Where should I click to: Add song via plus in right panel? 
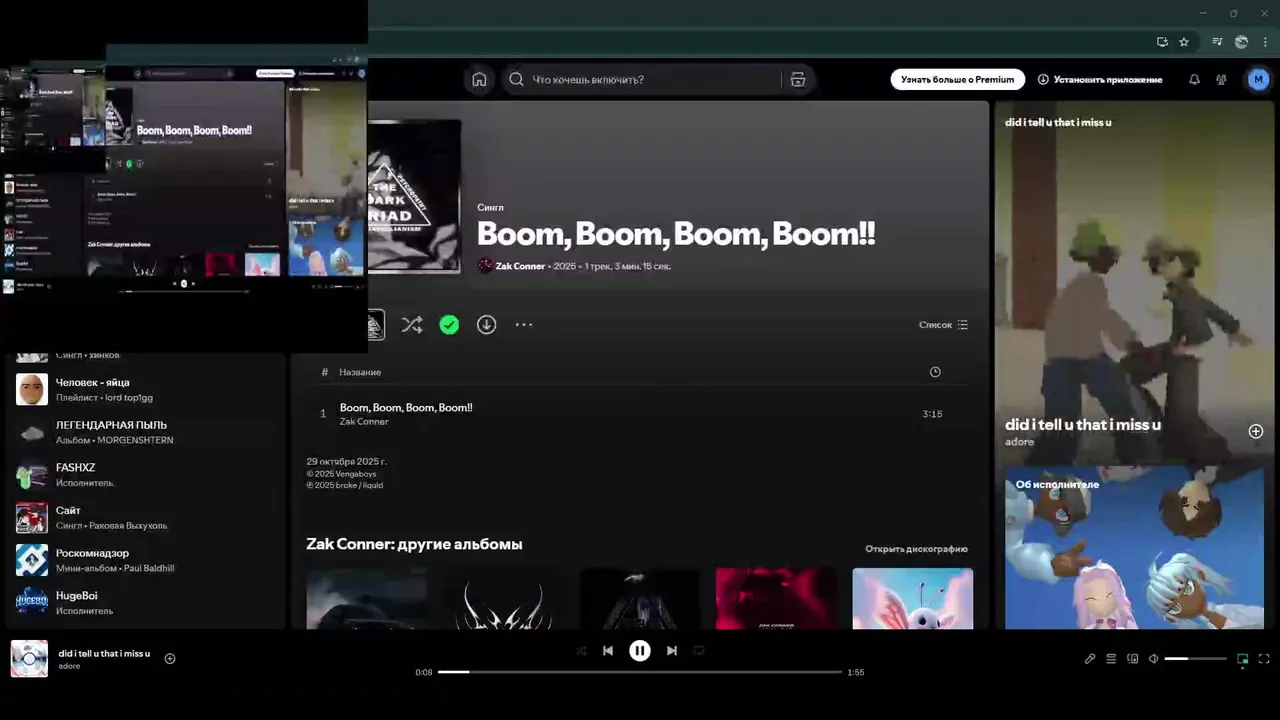tap(1256, 432)
